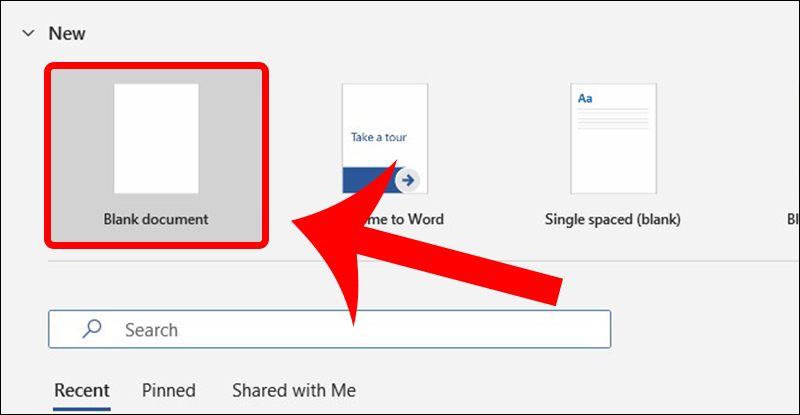This screenshot has height=415, width=800.
Task: Collapse the New section chevron
Action: click(27, 33)
